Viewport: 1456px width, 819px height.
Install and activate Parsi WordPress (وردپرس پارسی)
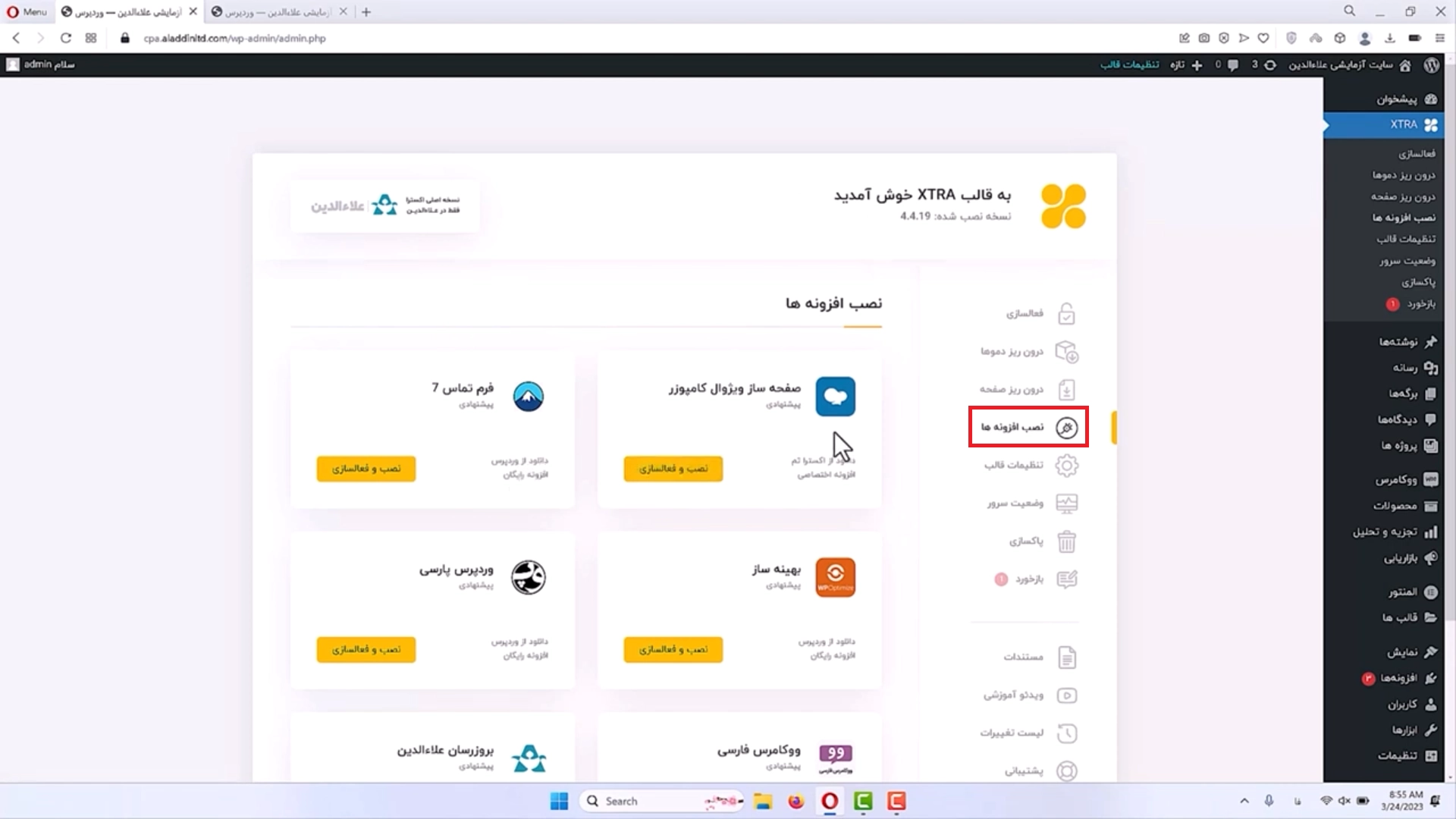pyautogui.click(x=366, y=650)
